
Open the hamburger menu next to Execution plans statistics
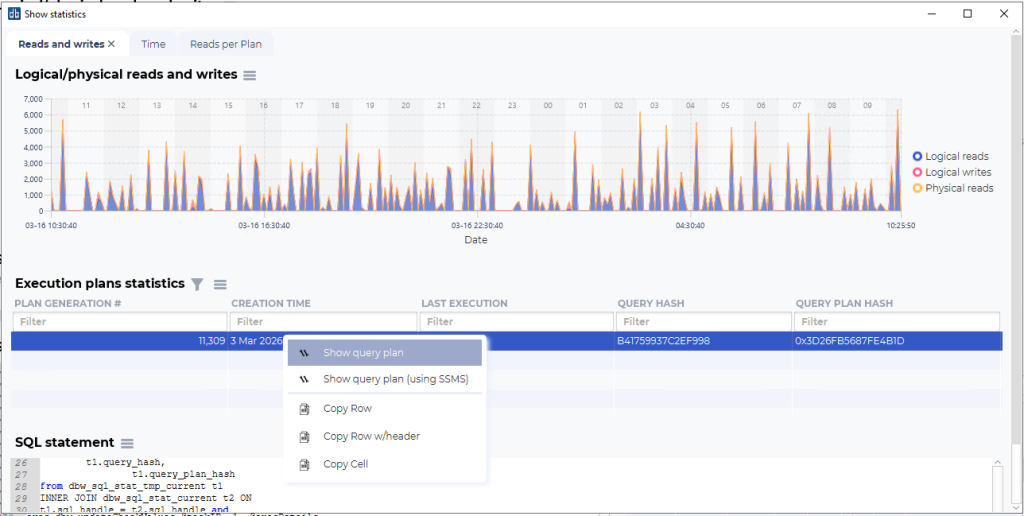220,284
